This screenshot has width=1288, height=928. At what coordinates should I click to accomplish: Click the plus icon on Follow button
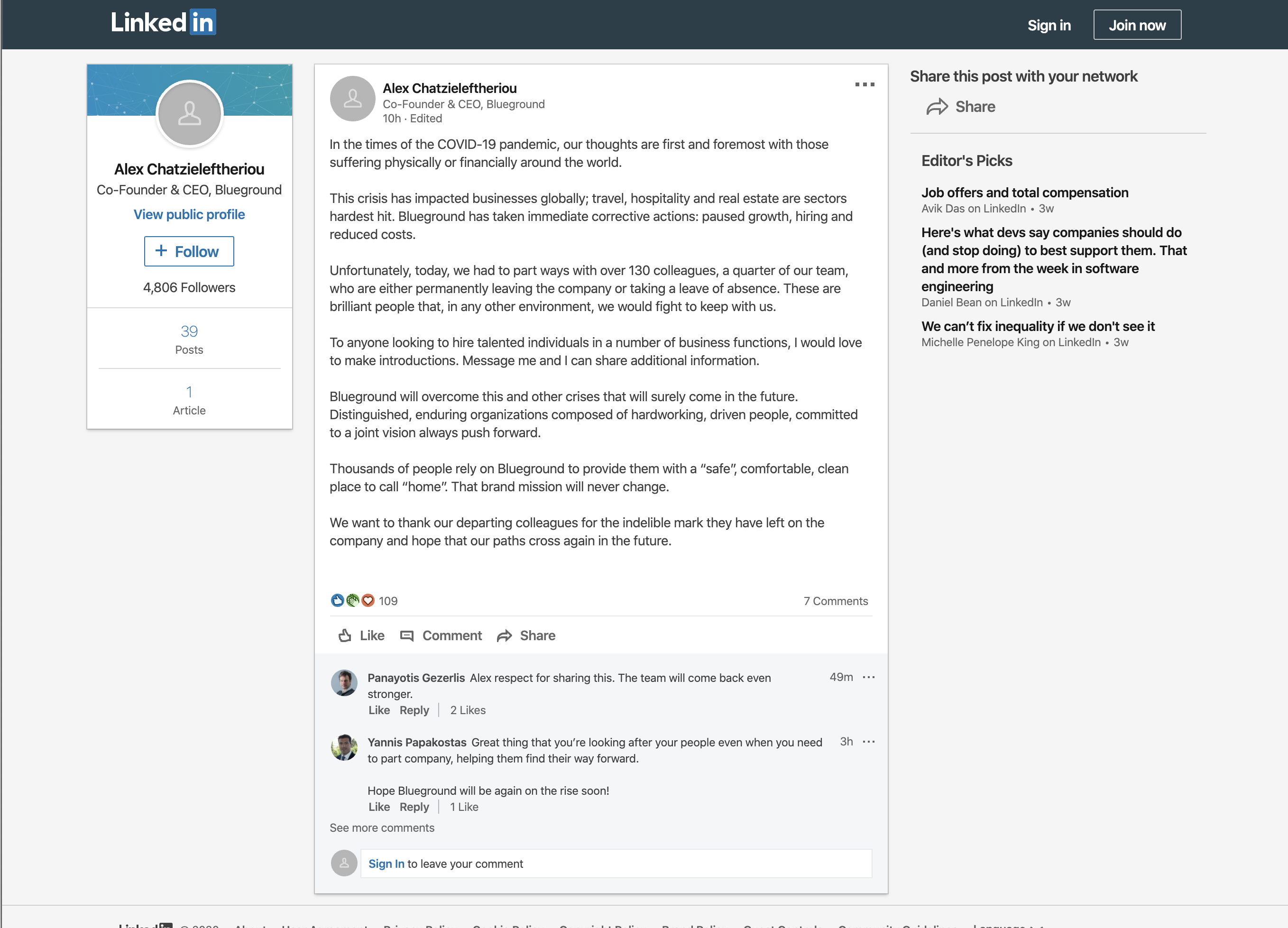(161, 250)
